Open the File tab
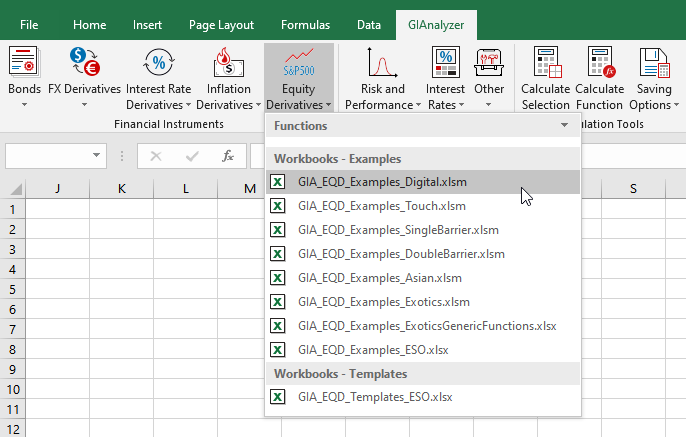 pyautogui.click(x=29, y=25)
